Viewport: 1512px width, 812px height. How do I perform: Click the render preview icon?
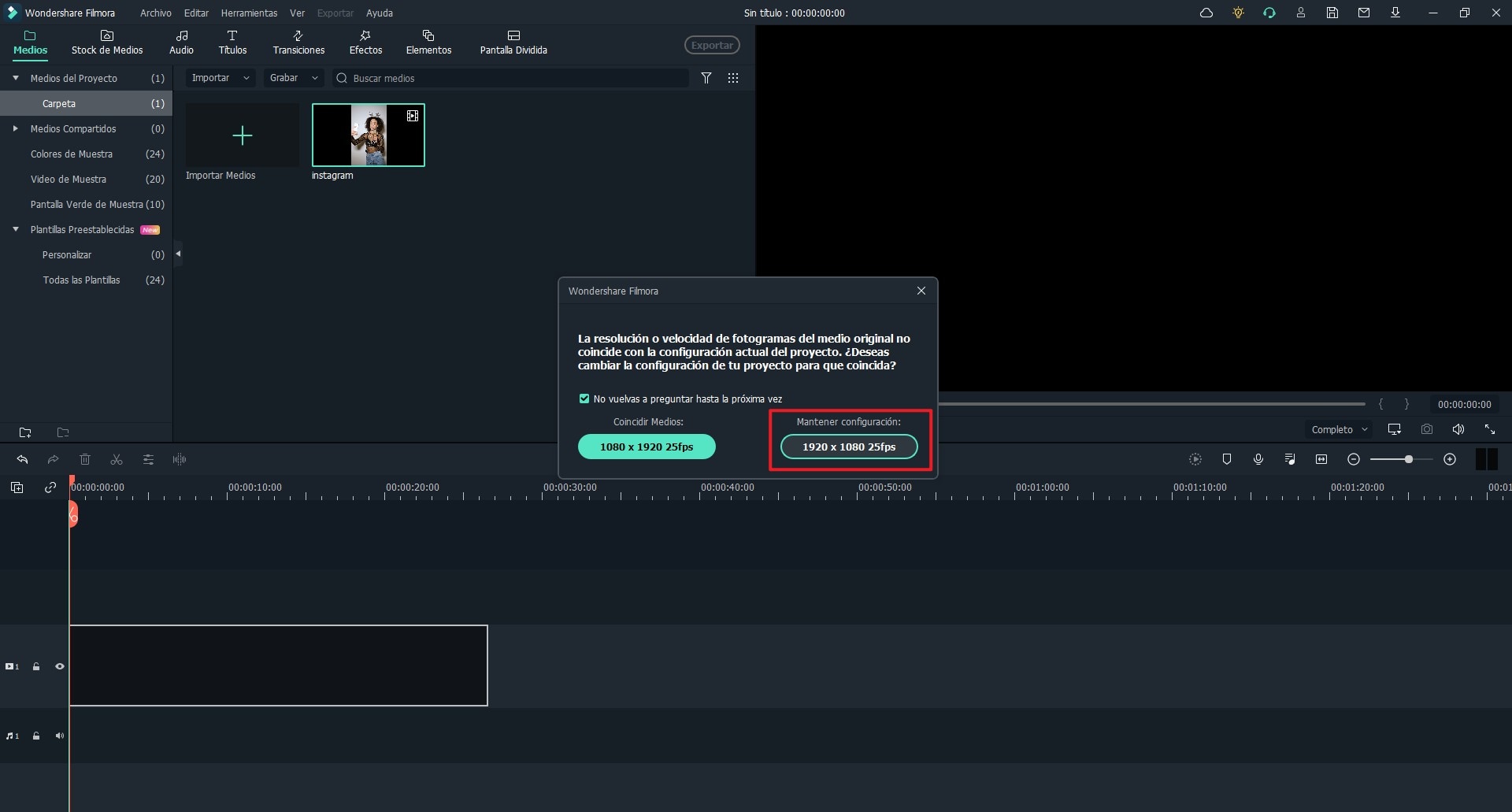pos(1195,459)
